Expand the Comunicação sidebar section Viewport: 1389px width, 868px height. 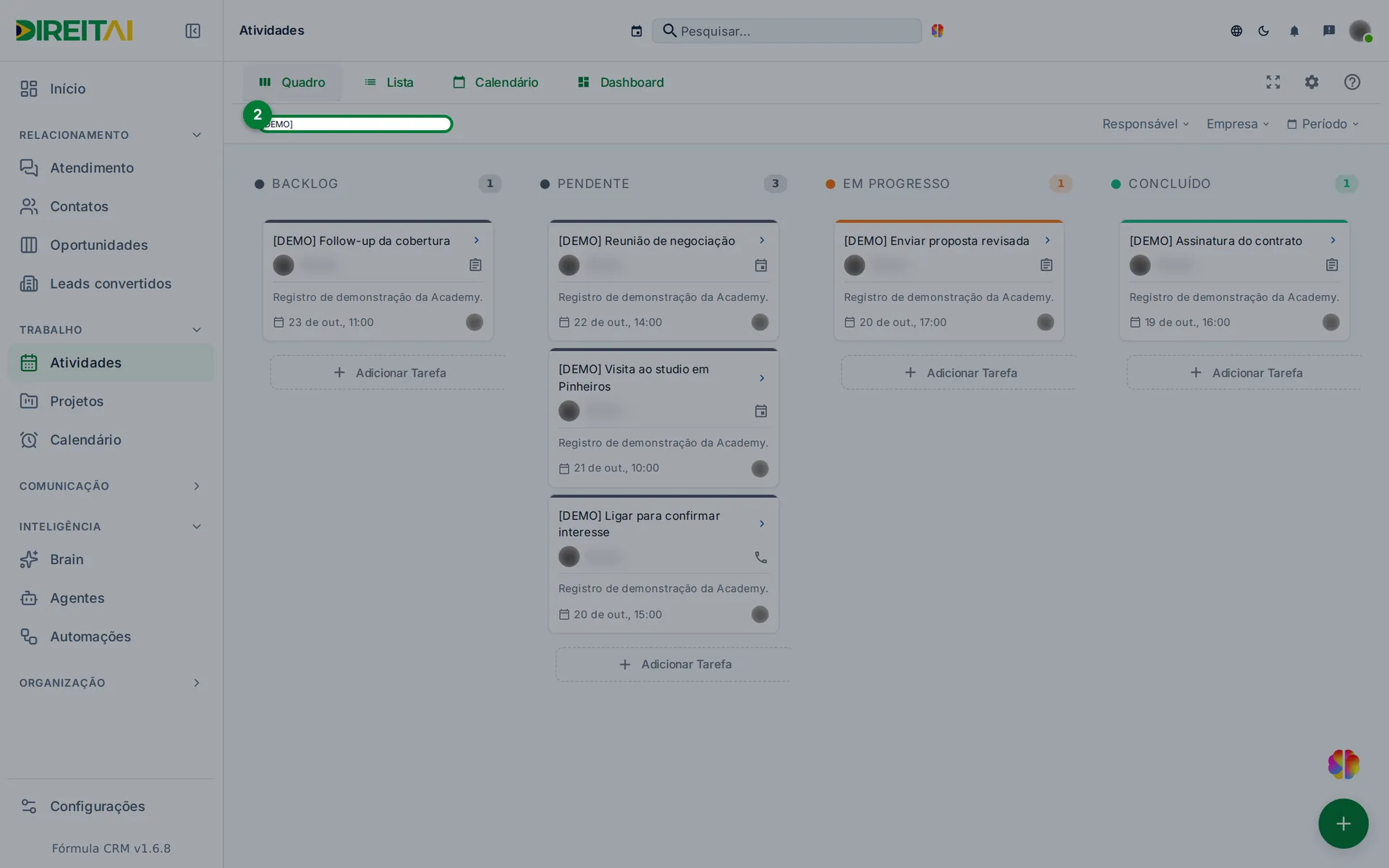[110, 486]
